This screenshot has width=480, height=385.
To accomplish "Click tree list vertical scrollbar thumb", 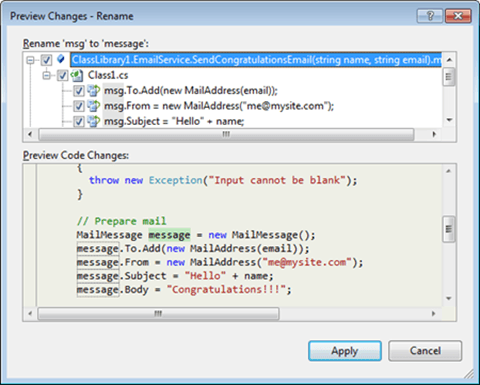I will (449, 77).
